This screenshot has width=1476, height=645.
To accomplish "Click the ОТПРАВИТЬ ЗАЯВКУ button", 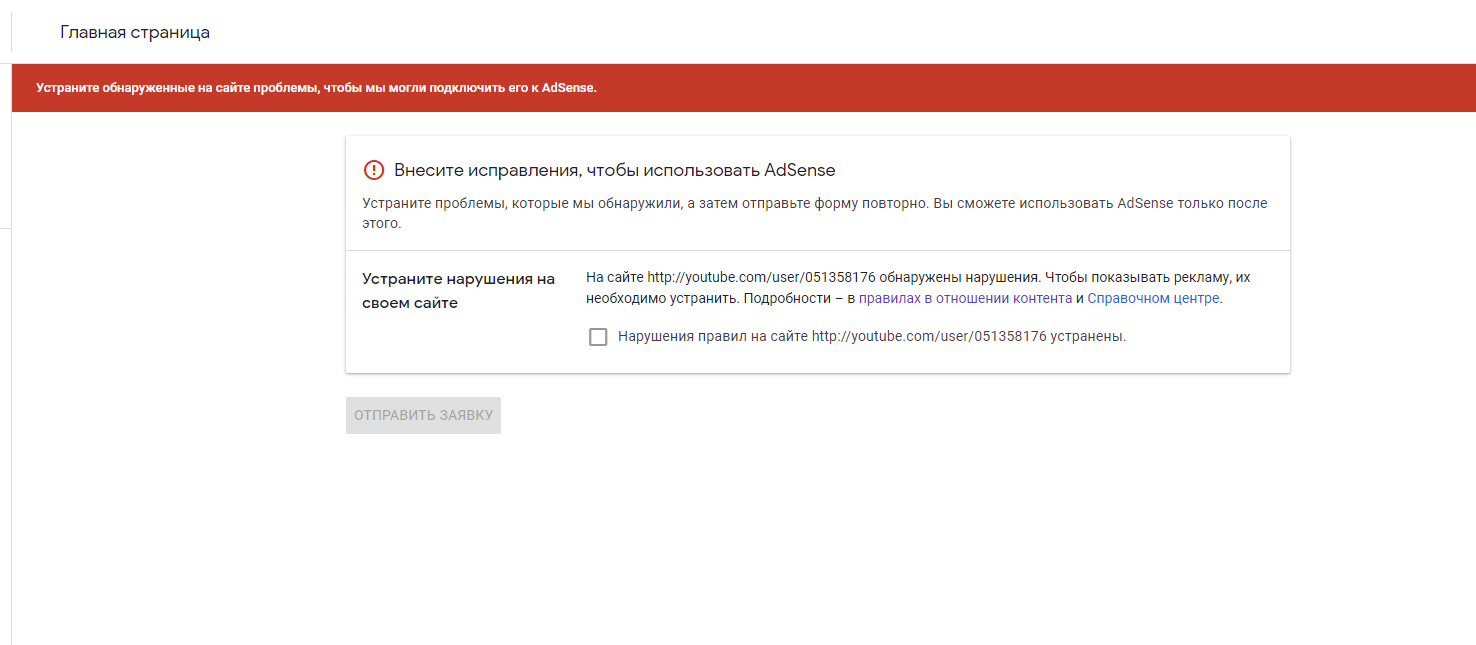I will tap(423, 415).
